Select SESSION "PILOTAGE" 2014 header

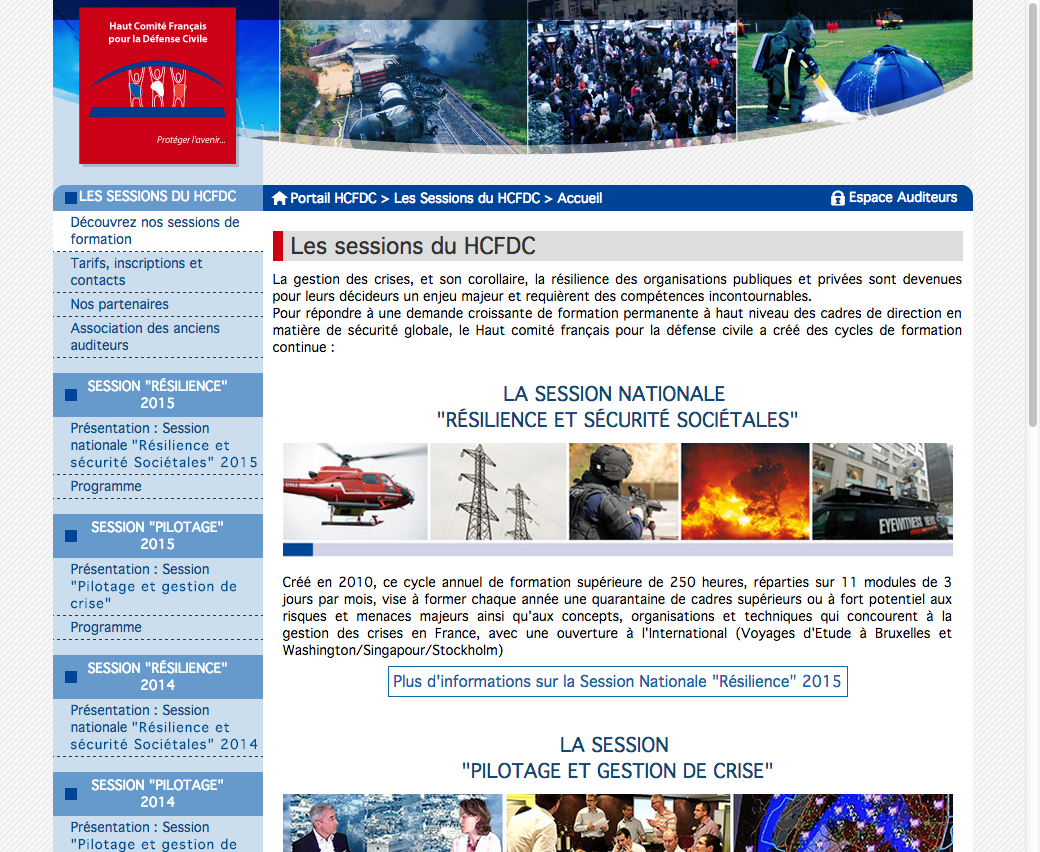(158, 794)
